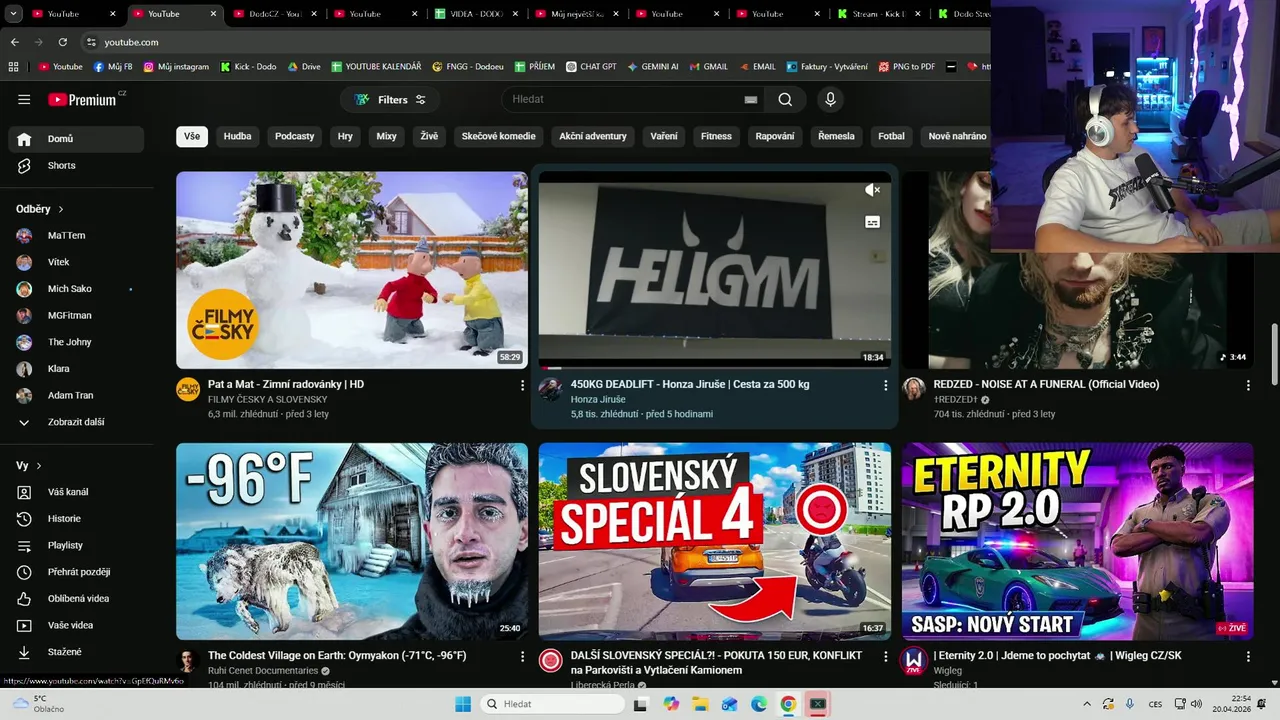Select the Skečové komedie chip
Screen dimensions: 1280x720
click(498, 136)
